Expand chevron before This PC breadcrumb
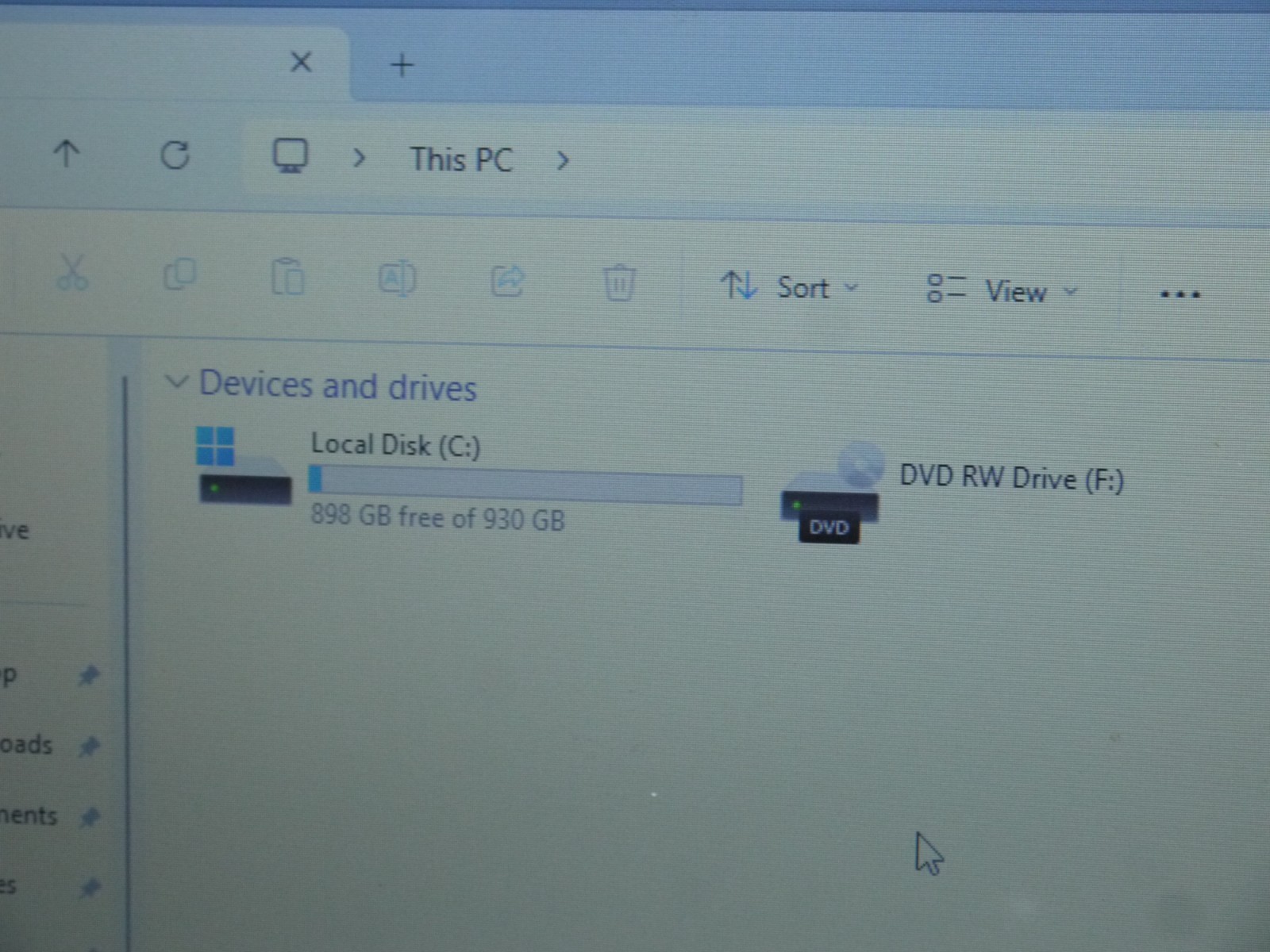Image resolution: width=1270 pixels, height=952 pixels. [x=359, y=159]
